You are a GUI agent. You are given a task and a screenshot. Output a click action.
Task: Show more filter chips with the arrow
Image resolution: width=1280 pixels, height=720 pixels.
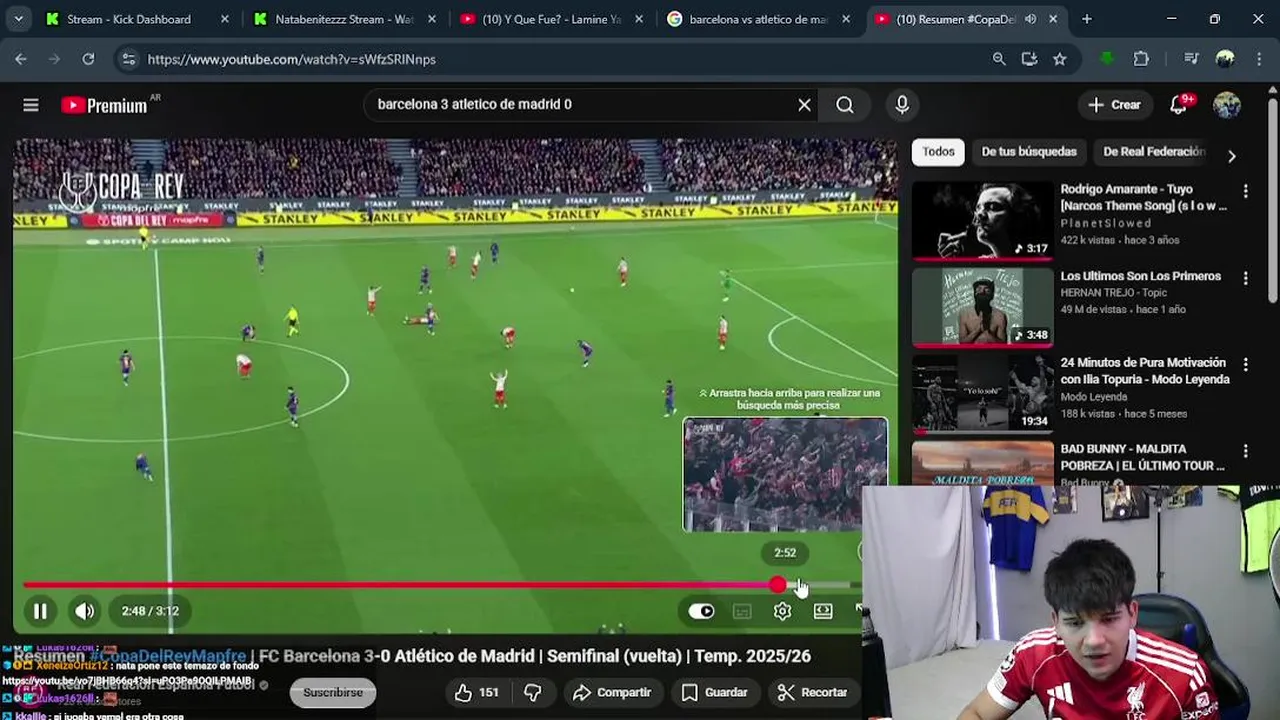point(1231,155)
